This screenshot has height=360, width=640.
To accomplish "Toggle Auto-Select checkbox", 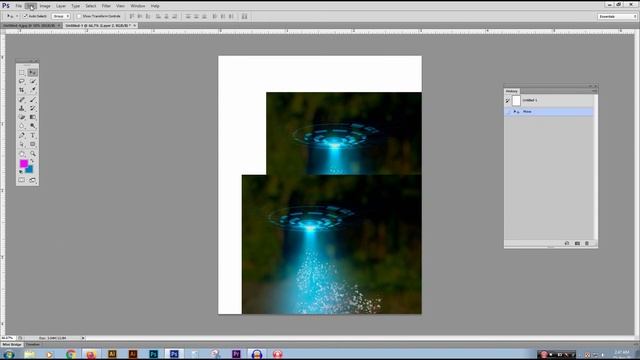I will click(25, 16).
